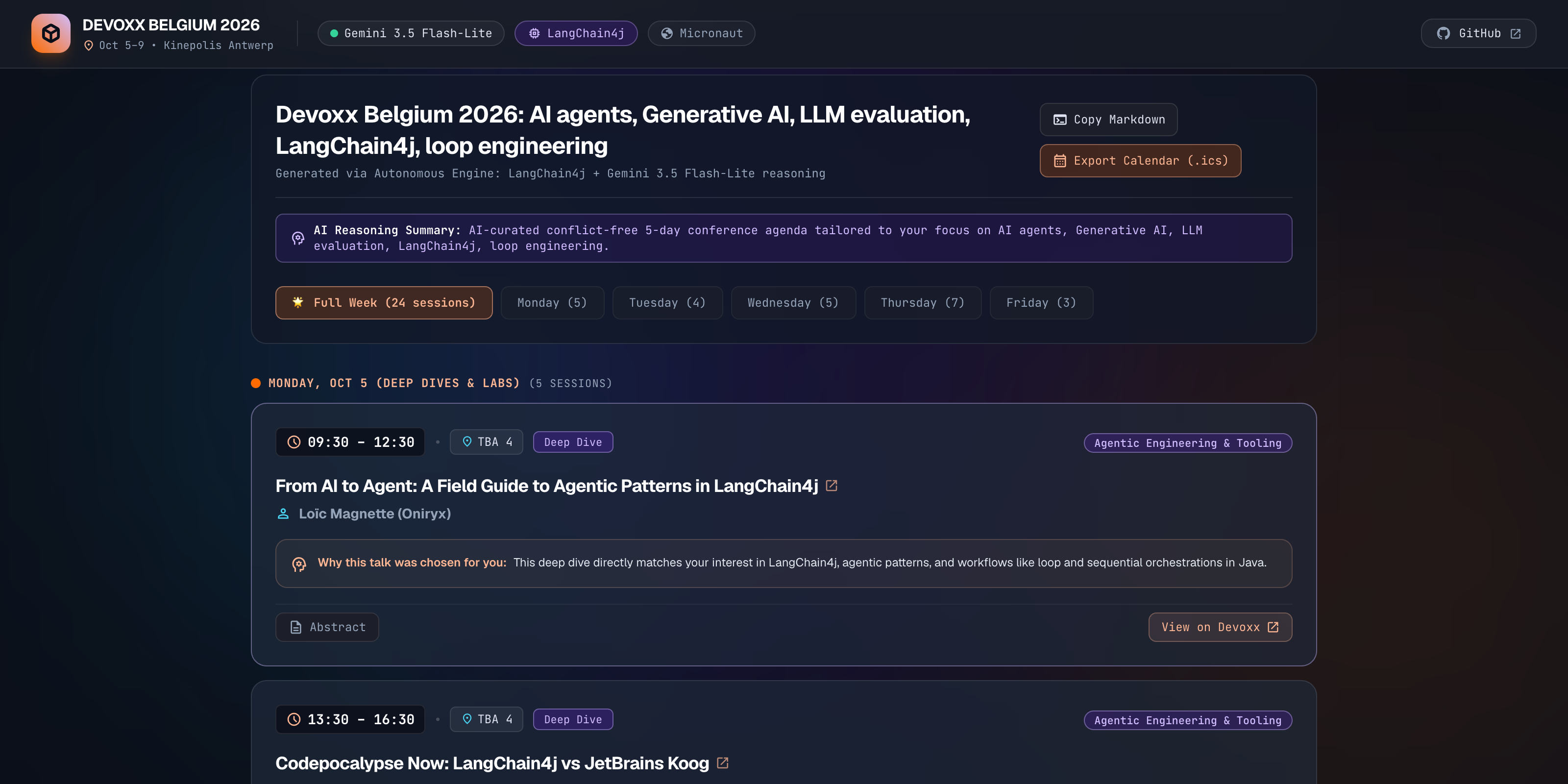Click the external-link icon in GitHub button
This screenshot has height=784, width=1568.
[1516, 33]
